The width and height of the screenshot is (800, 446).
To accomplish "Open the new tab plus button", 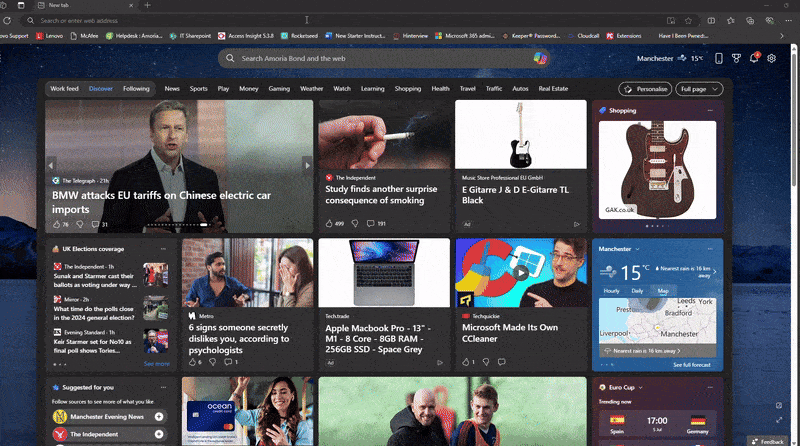I will click(147, 5).
